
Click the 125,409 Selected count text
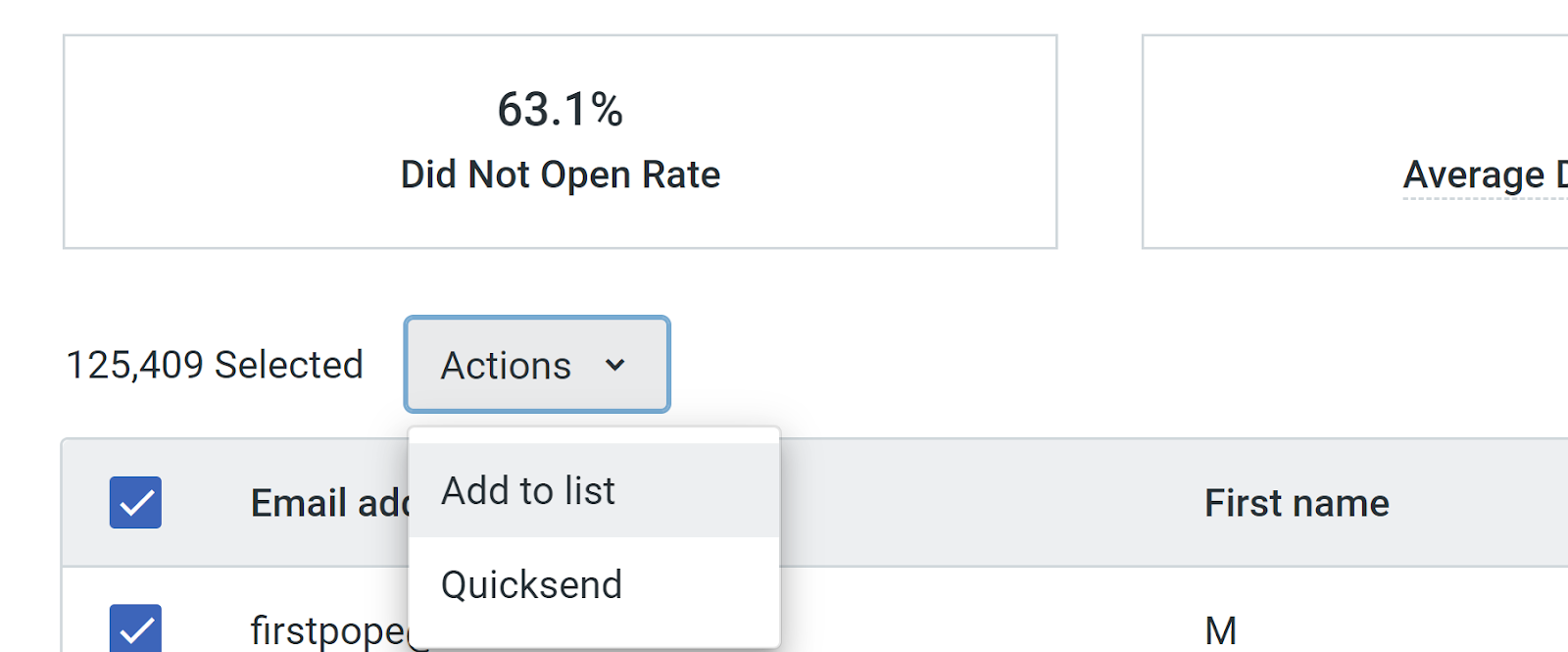point(215,365)
